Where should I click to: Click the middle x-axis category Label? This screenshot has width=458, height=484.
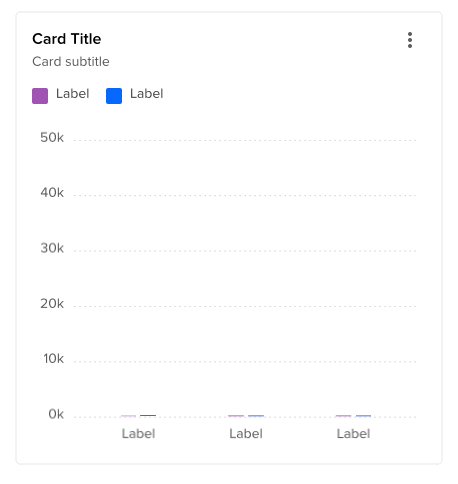click(x=246, y=434)
